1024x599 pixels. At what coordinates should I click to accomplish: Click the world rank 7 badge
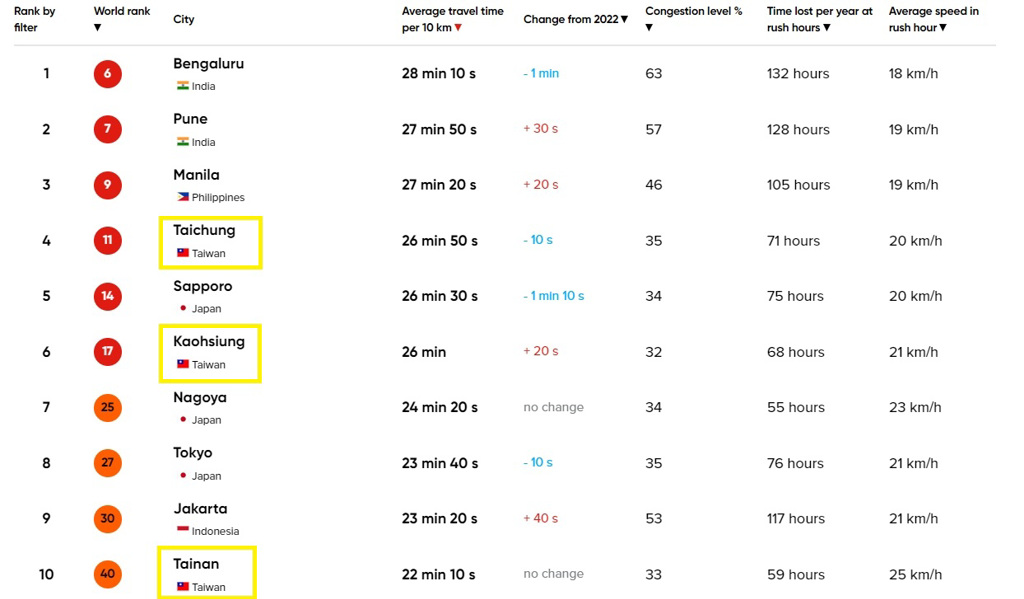[107, 129]
